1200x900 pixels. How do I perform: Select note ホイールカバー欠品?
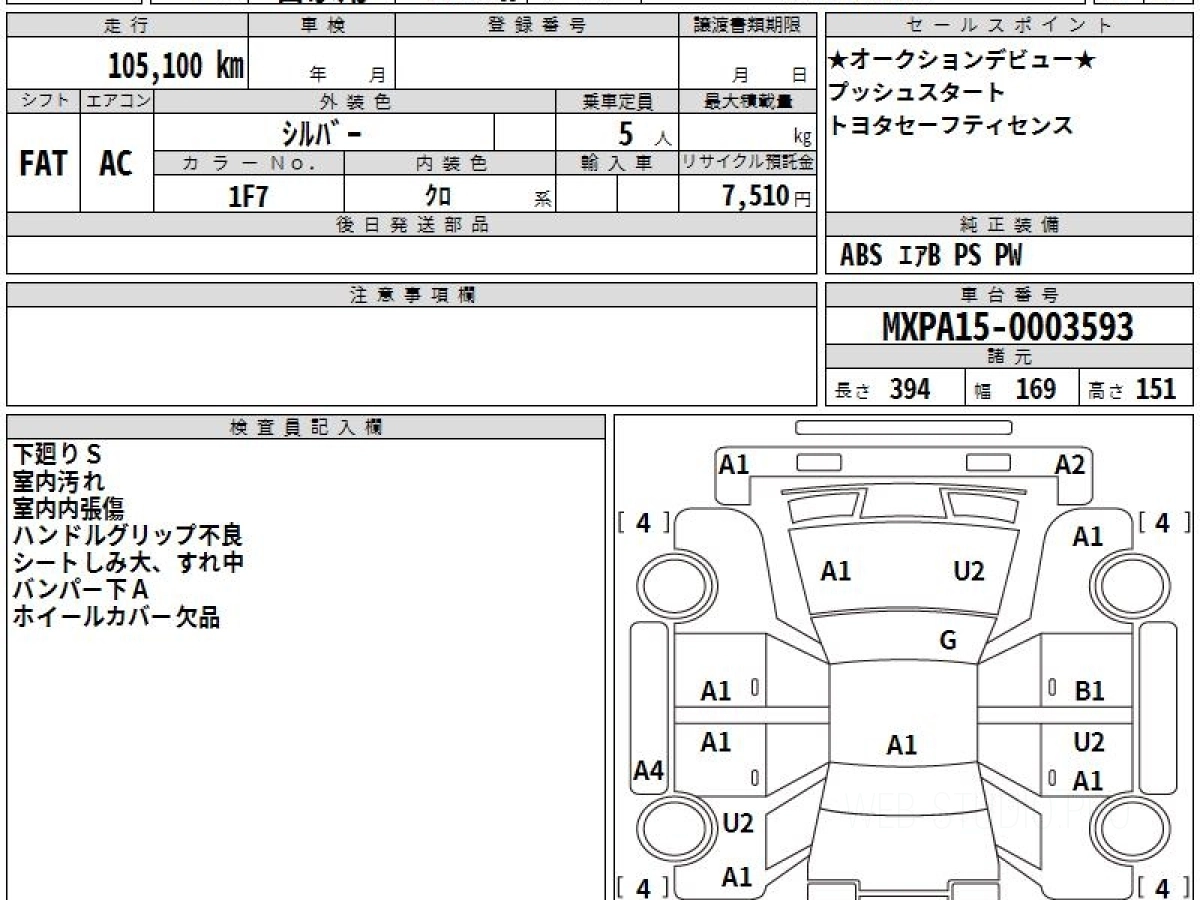click(115, 617)
